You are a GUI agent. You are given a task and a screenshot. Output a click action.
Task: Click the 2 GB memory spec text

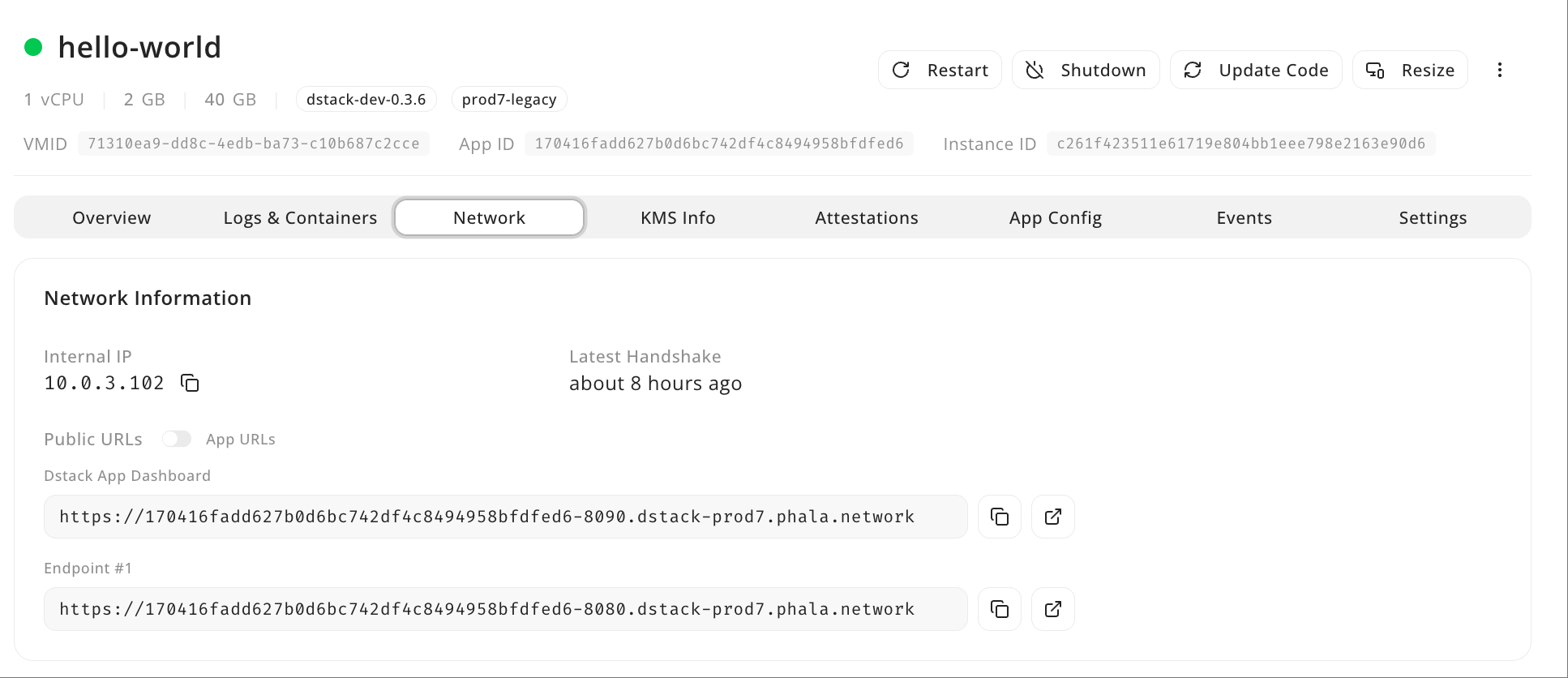(x=144, y=99)
